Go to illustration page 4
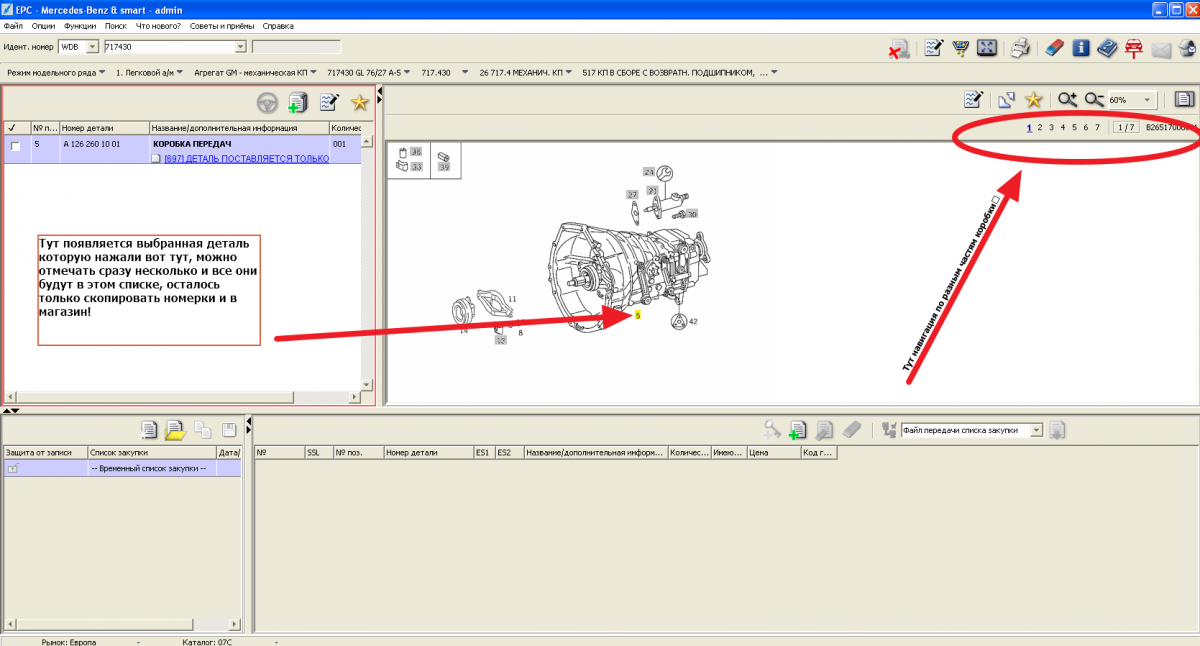Screen dimensions: 1200x646 point(1063,127)
